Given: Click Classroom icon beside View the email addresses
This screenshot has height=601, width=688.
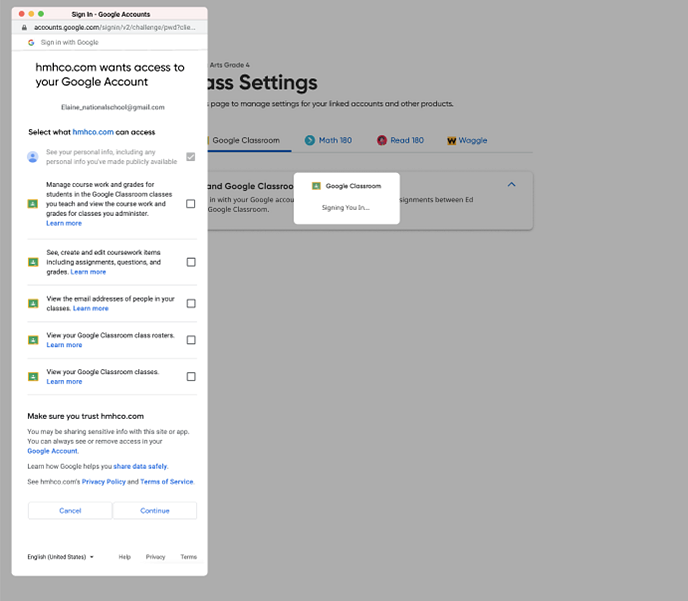Looking at the screenshot, I should click(33, 304).
